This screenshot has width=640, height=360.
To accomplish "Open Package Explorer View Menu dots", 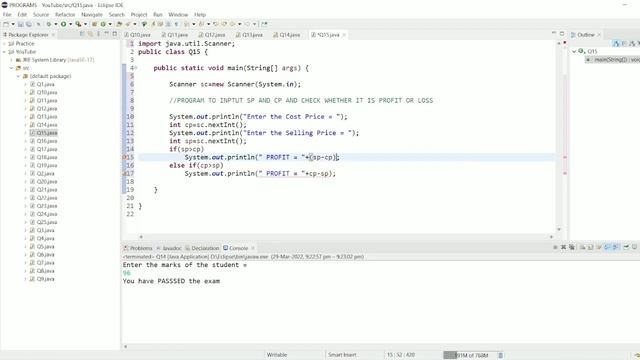I will [98, 34].
